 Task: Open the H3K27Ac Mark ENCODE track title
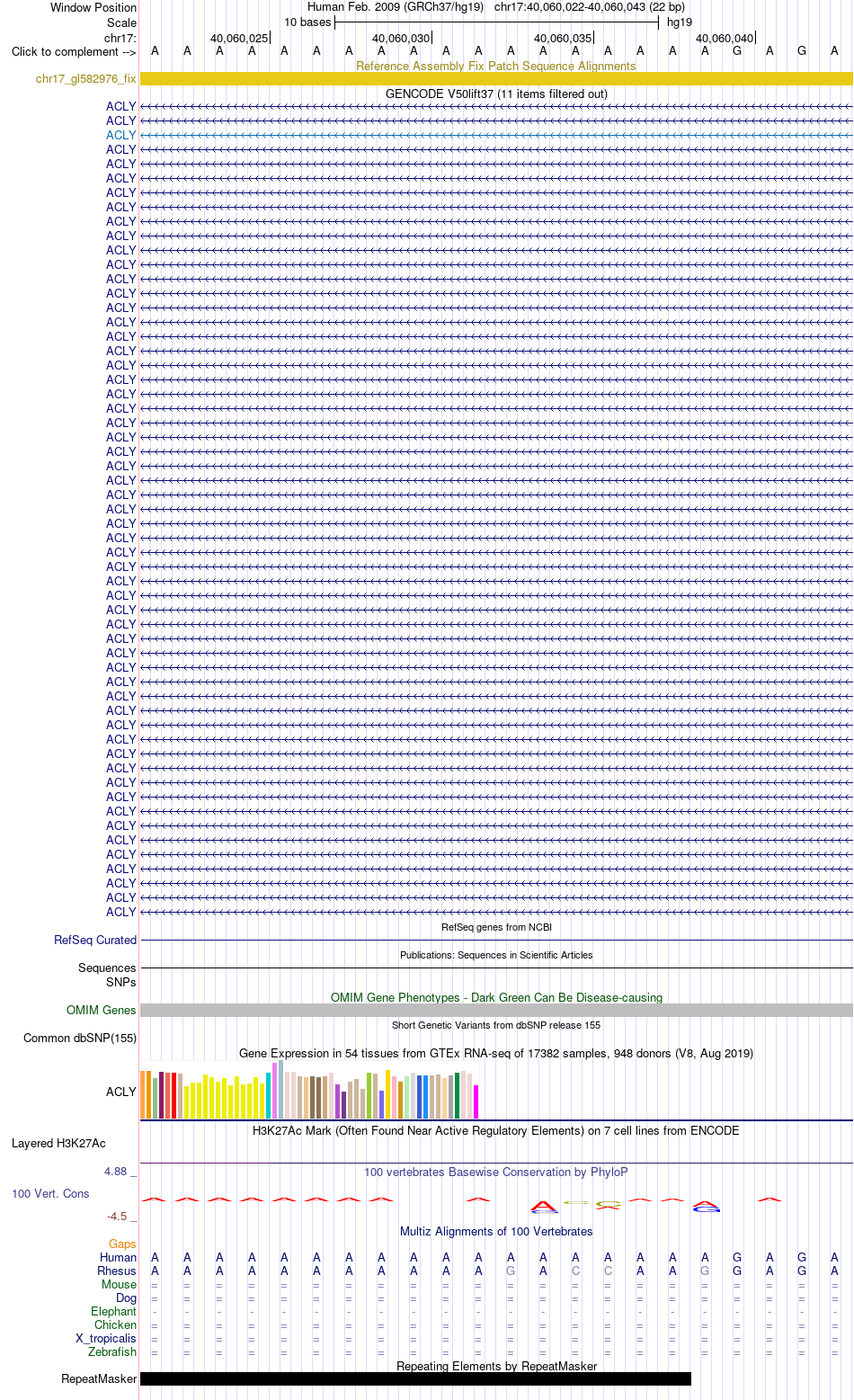(496, 1130)
